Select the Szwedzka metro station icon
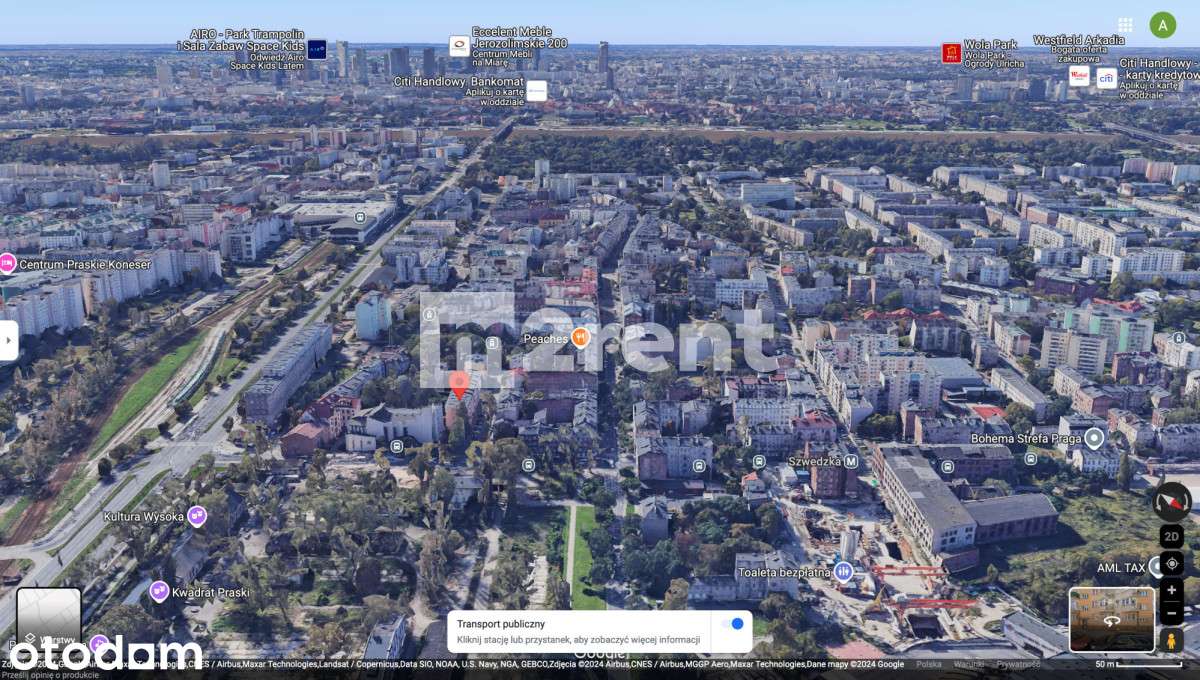 pyautogui.click(x=851, y=461)
